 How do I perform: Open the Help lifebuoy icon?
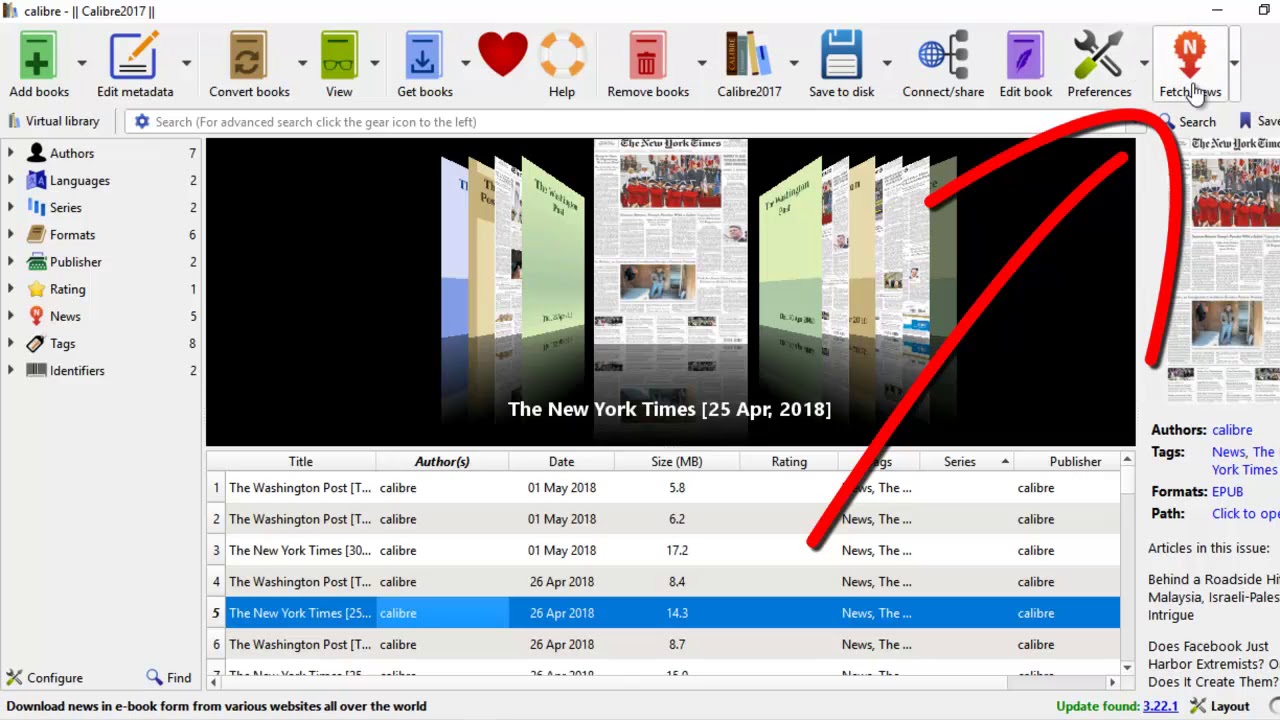pos(562,55)
